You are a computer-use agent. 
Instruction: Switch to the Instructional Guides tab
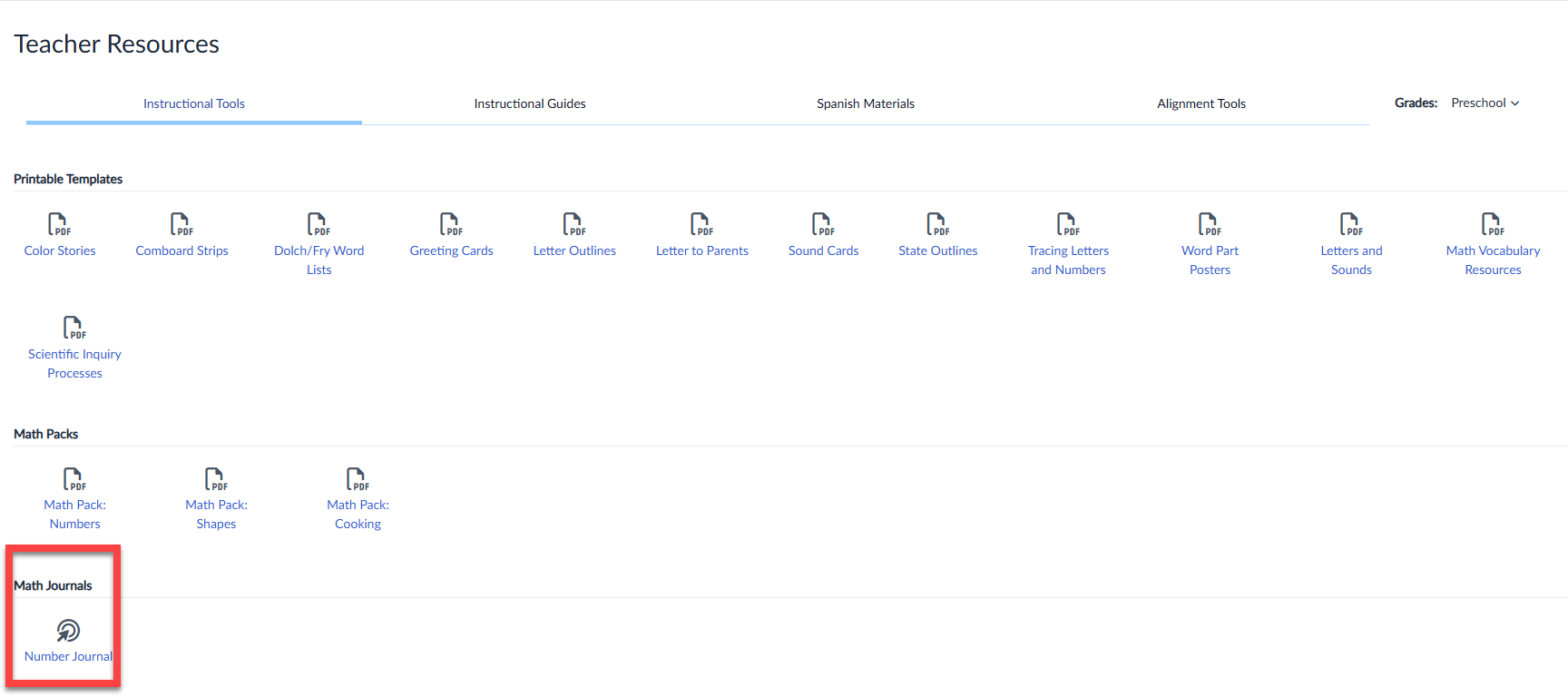click(530, 103)
